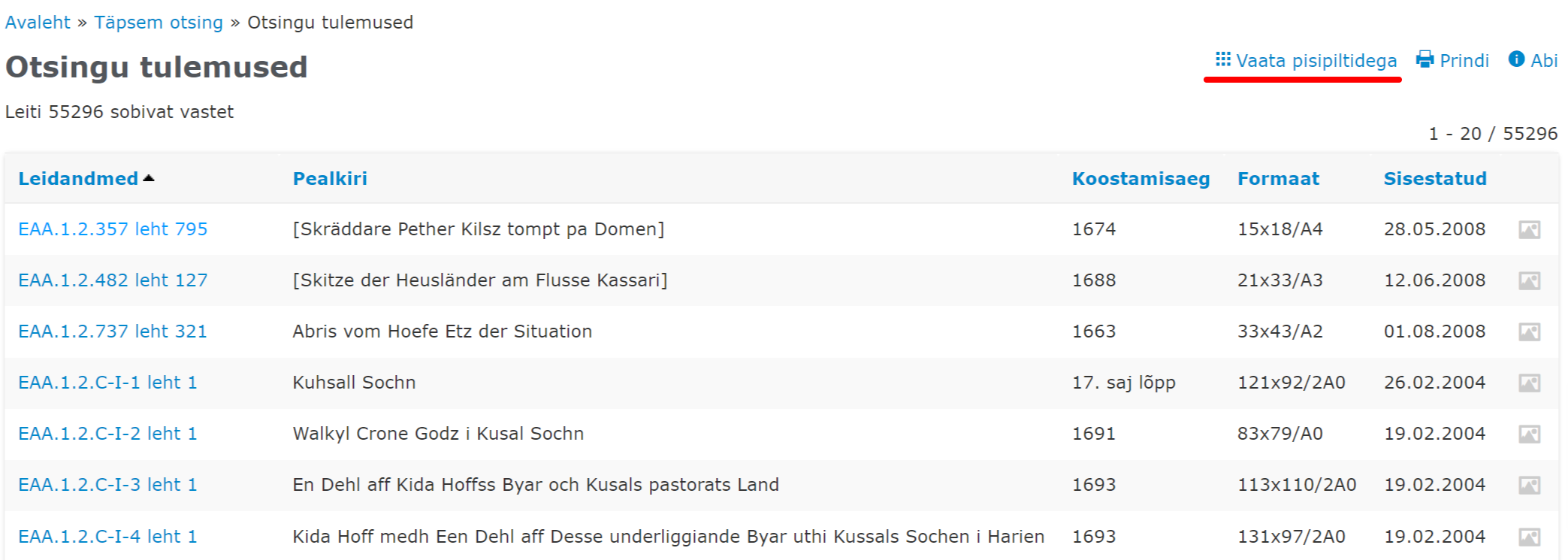Open record EAA.1.2.737 leht 321
This screenshot has height=560, width=1568.
(x=113, y=331)
